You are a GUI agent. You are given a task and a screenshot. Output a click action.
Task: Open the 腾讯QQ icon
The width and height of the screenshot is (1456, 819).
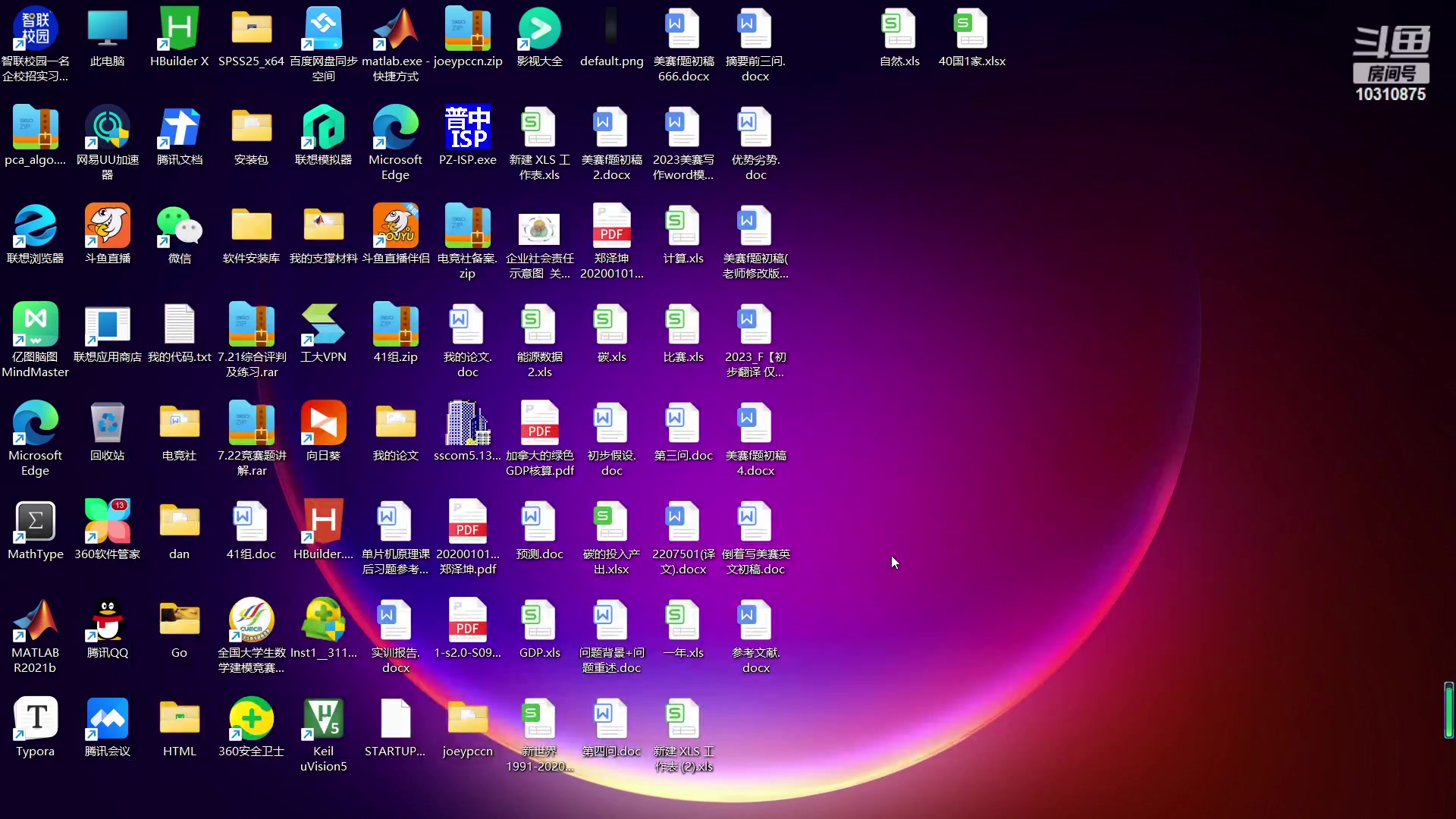107,628
